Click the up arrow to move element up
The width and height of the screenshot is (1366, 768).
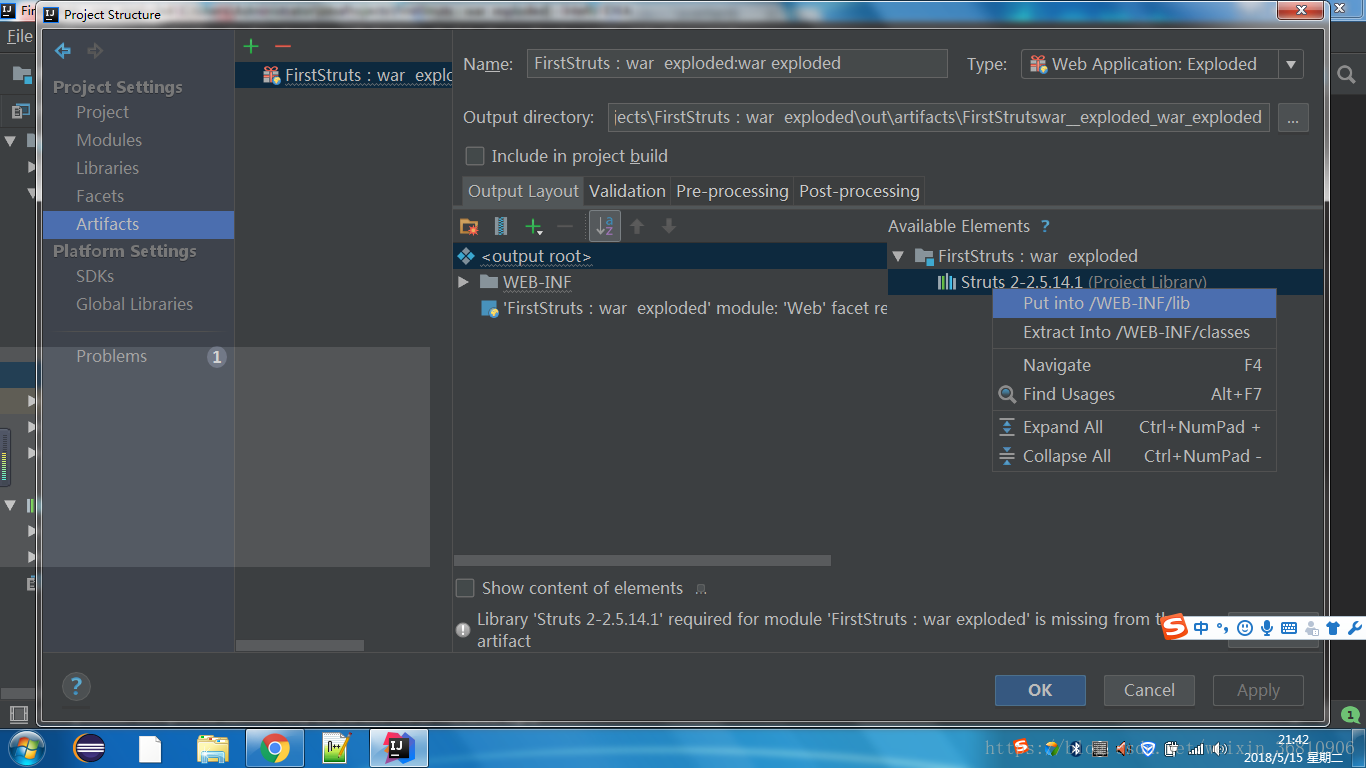tap(637, 227)
